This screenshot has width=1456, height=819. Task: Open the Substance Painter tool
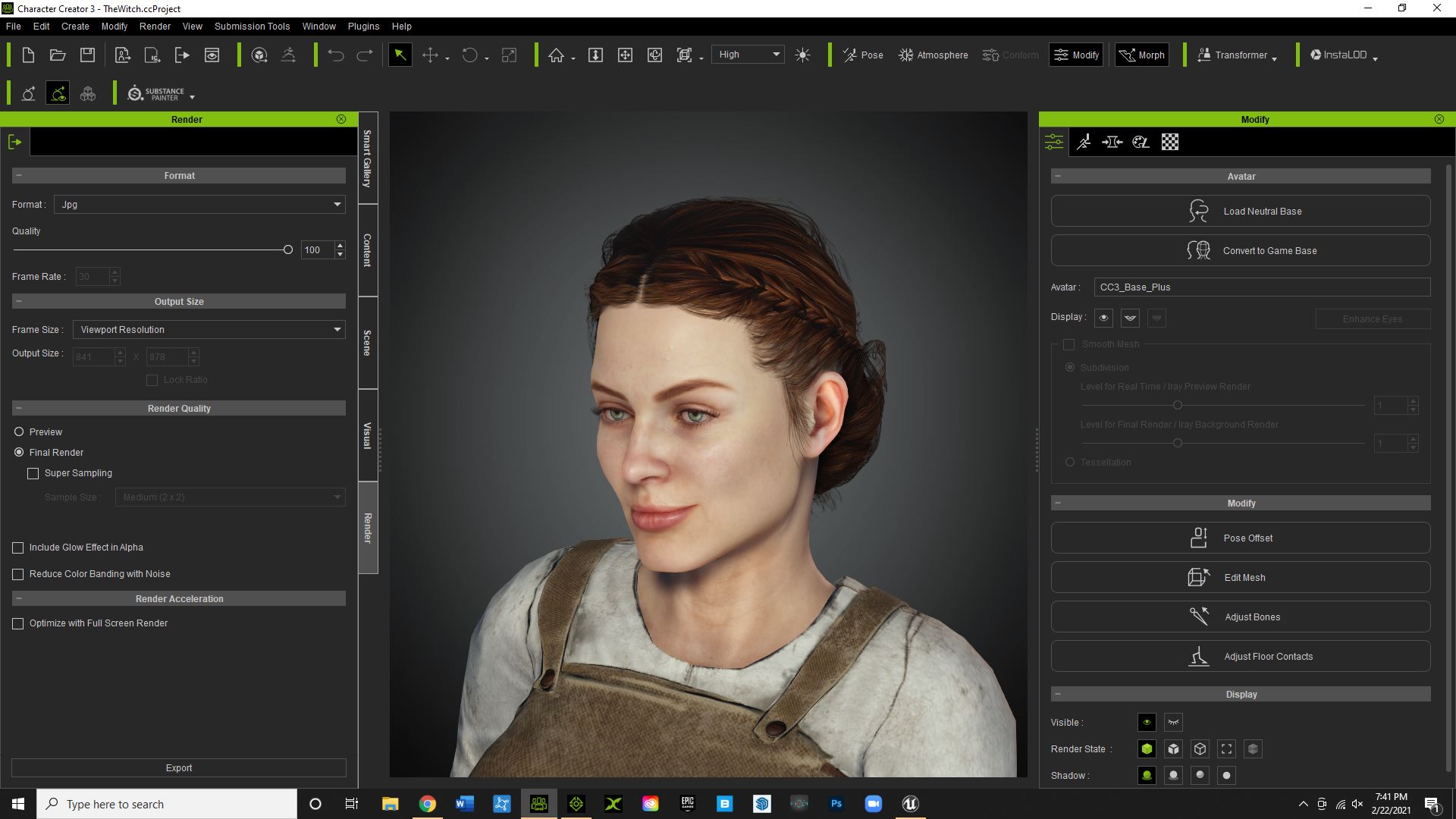click(156, 93)
